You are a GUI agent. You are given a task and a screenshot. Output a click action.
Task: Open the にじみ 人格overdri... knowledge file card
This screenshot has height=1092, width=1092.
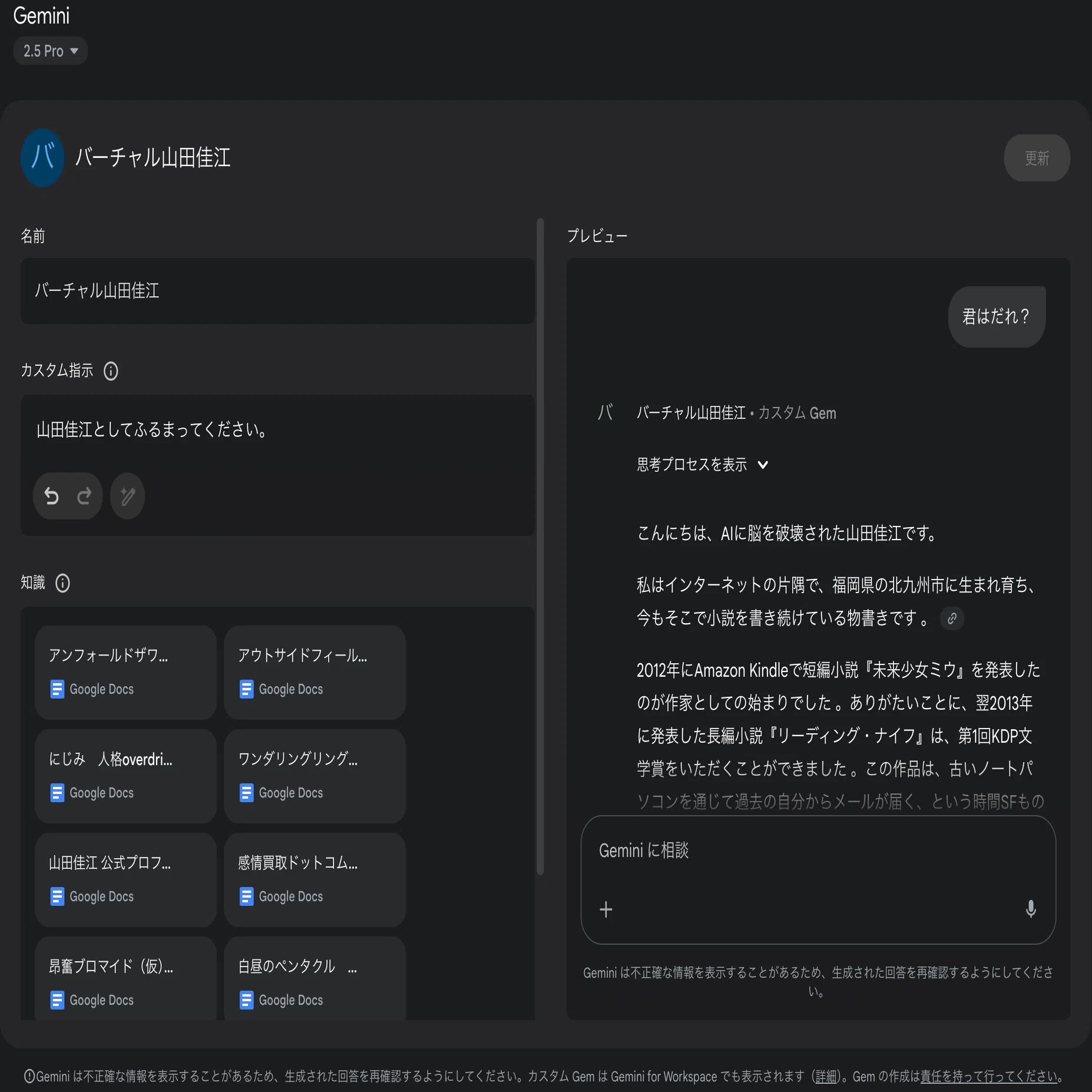point(125,776)
